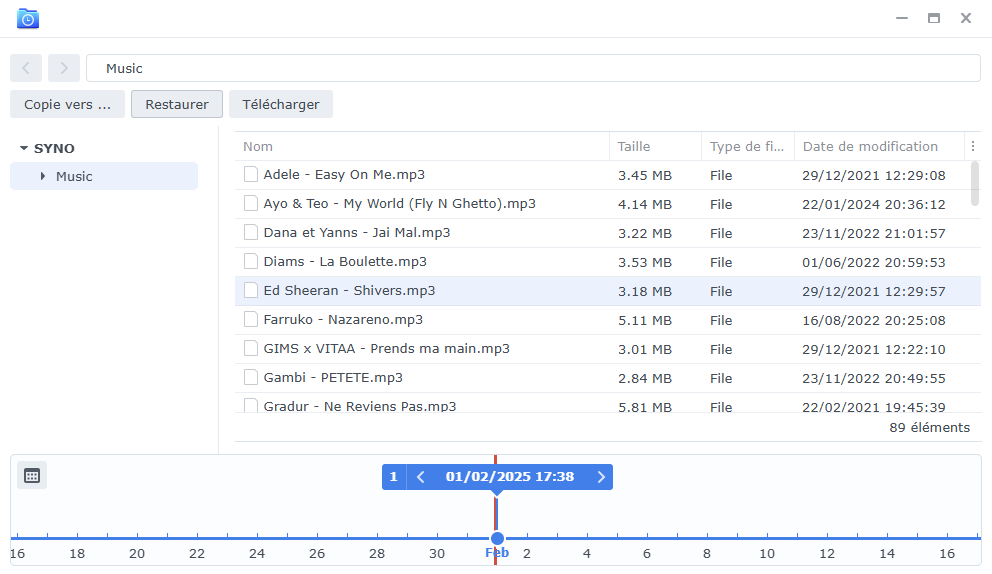Sort by Type de fi... column header
The height and width of the screenshot is (574, 992).
coord(748,146)
